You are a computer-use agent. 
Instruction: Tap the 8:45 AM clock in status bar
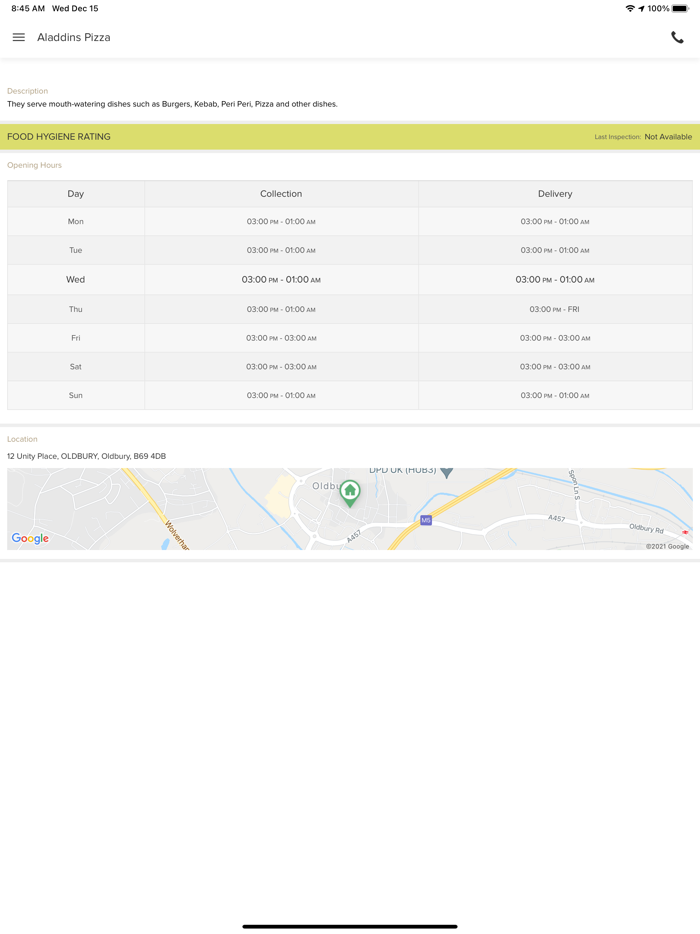[x=28, y=8]
